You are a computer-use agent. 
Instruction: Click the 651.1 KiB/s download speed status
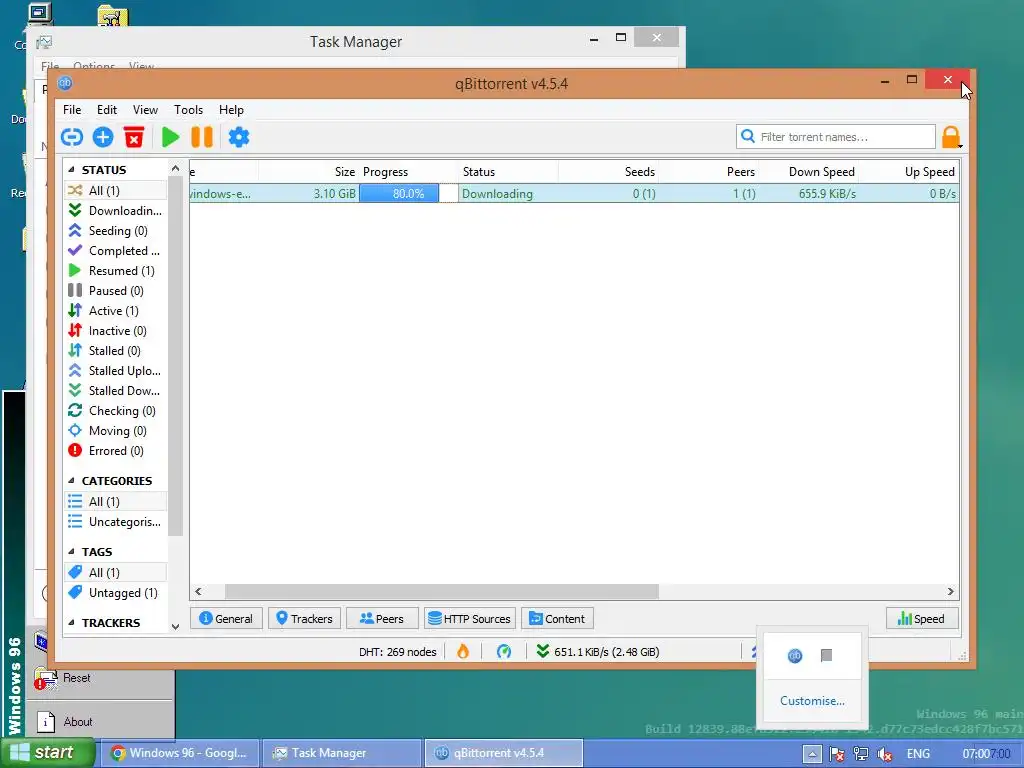(x=598, y=652)
